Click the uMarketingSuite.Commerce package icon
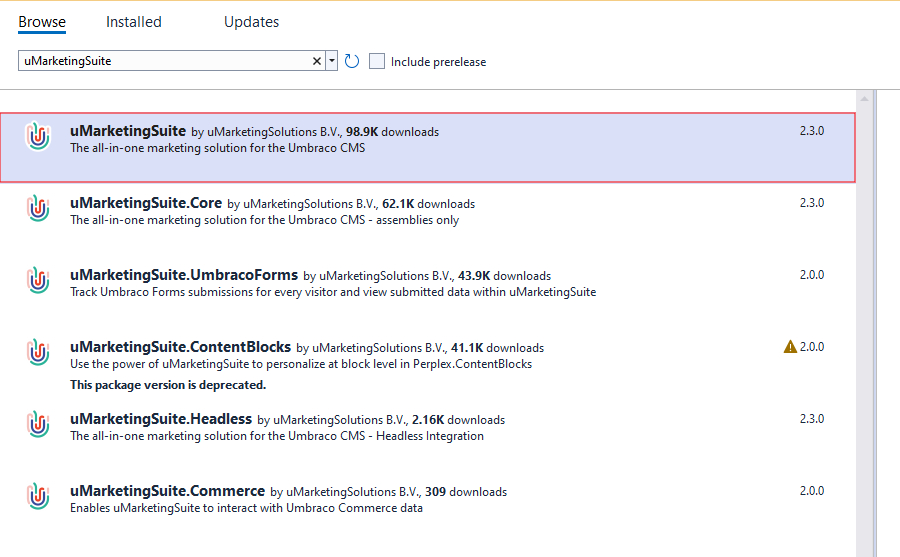The height and width of the screenshot is (557, 900). point(38,497)
